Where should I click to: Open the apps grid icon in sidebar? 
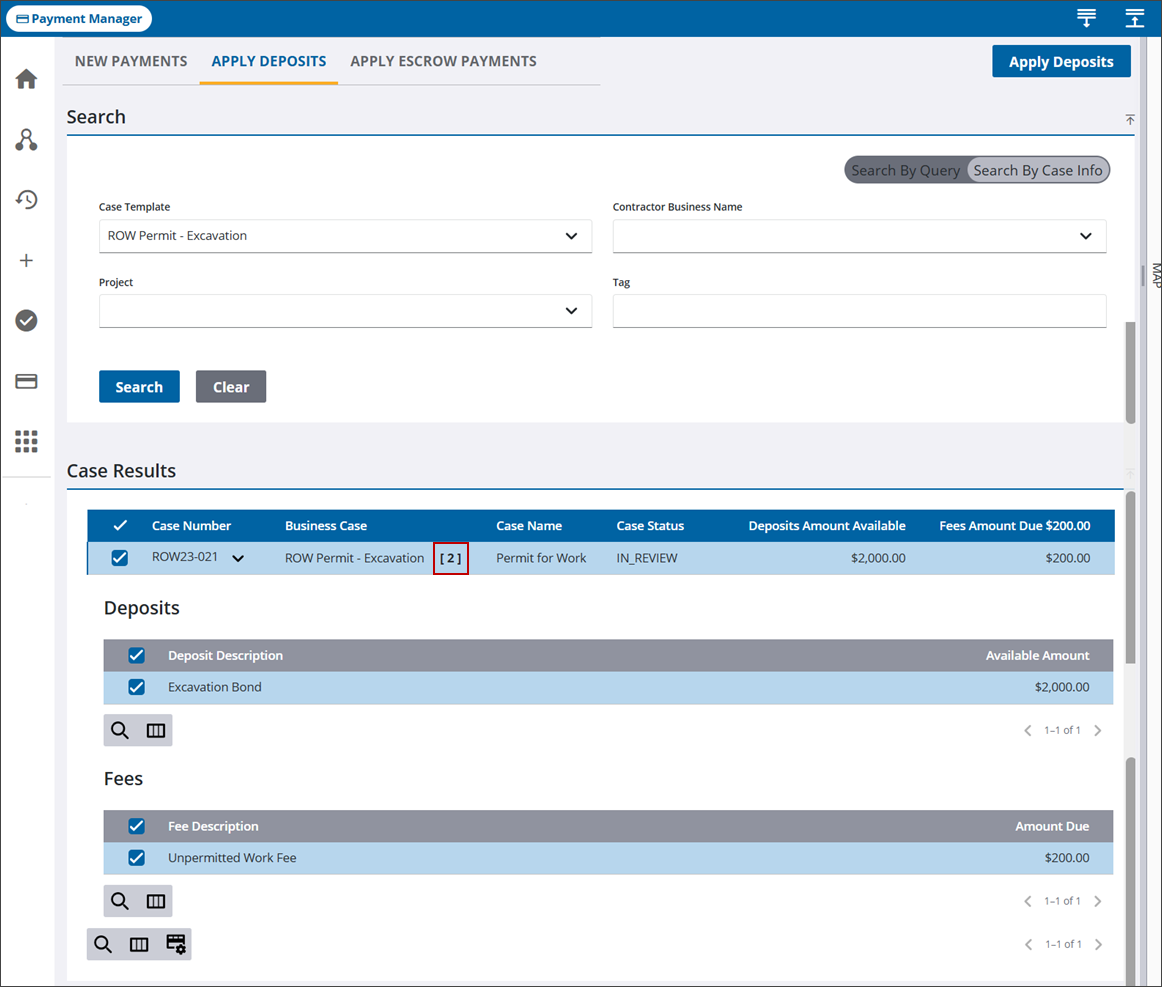(x=27, y=441)
